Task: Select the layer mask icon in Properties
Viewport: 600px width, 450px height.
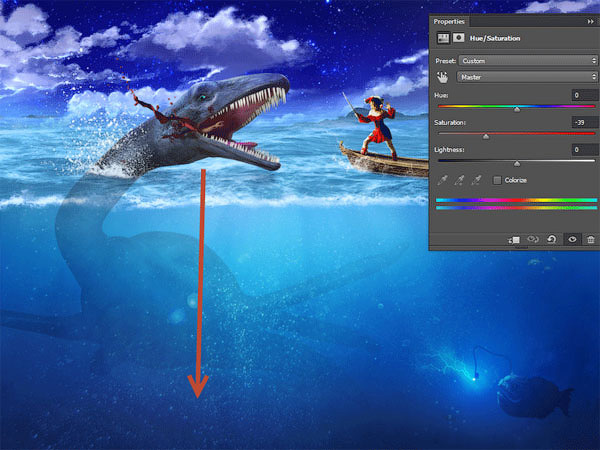Action: (458, 38)
